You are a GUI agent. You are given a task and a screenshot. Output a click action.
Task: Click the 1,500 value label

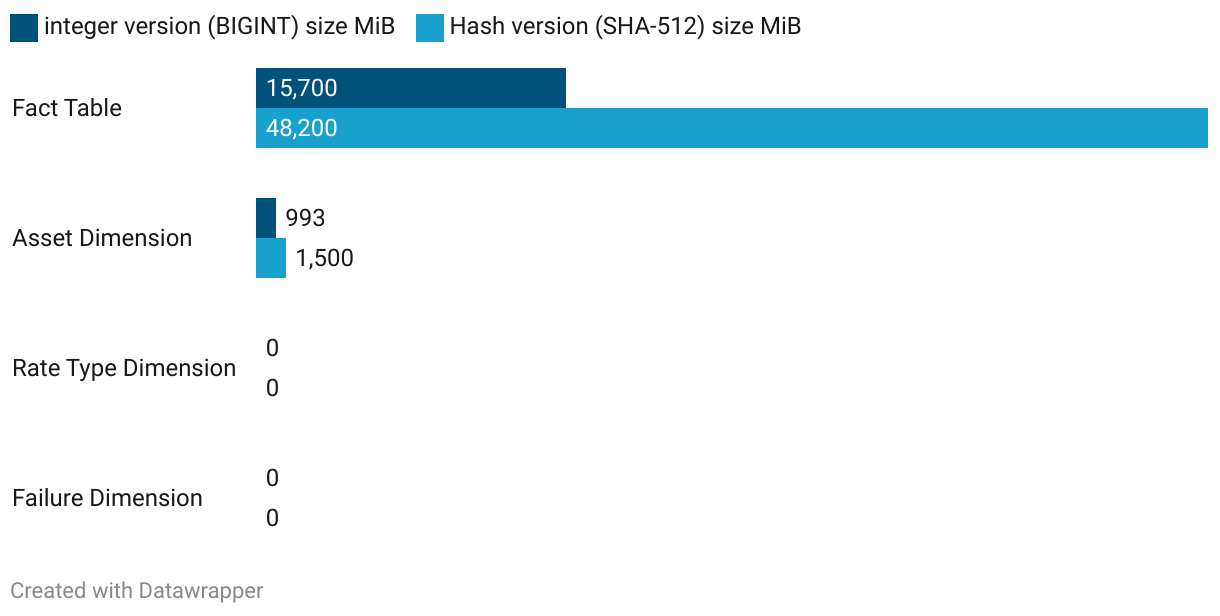(325, 258)
